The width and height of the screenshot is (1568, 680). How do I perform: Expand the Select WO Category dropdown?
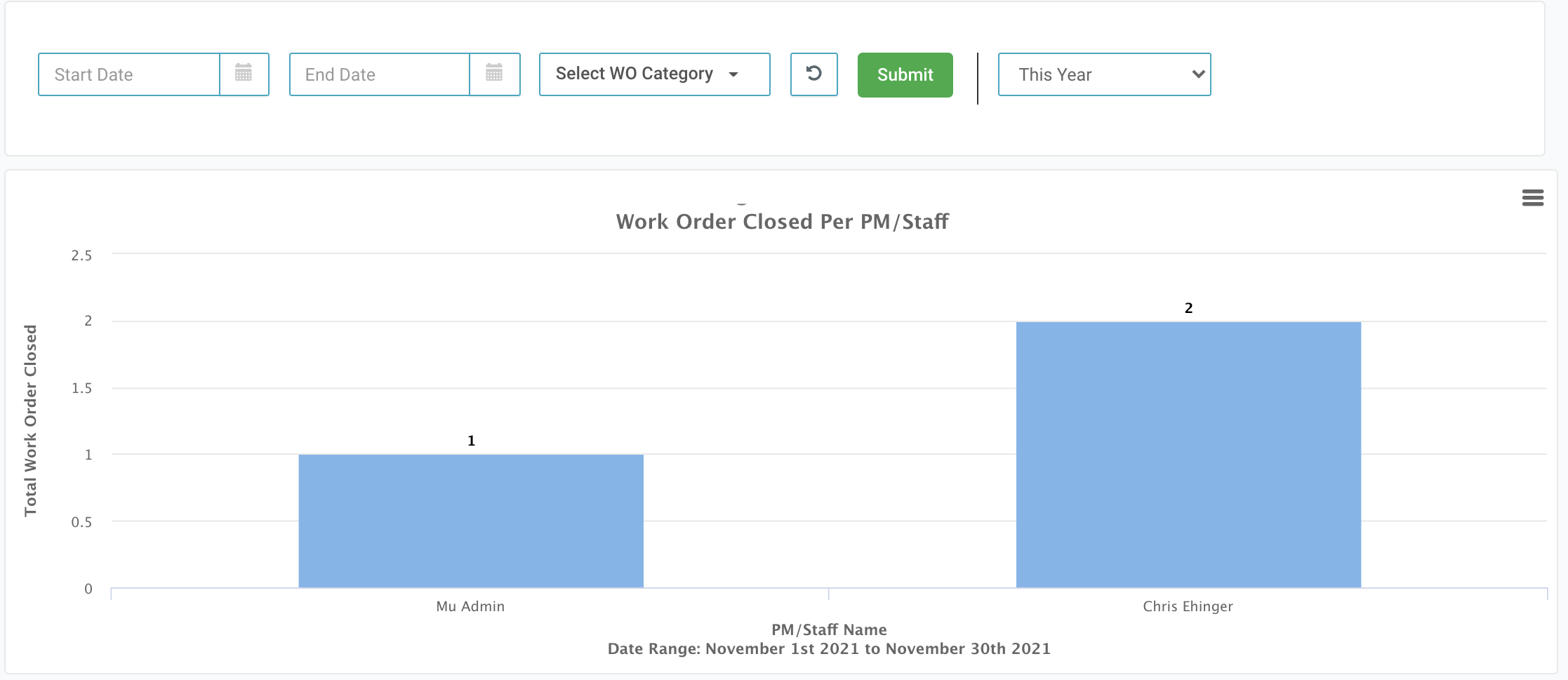[x=654, y=74]
